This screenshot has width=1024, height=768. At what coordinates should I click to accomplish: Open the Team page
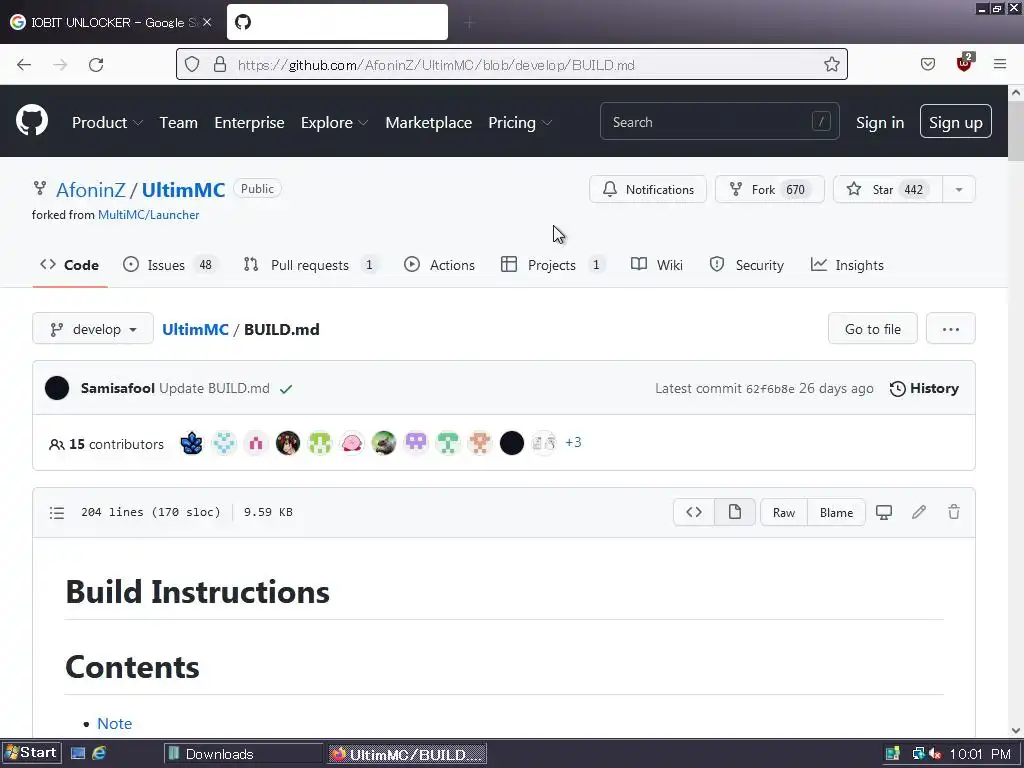(178, 123)
